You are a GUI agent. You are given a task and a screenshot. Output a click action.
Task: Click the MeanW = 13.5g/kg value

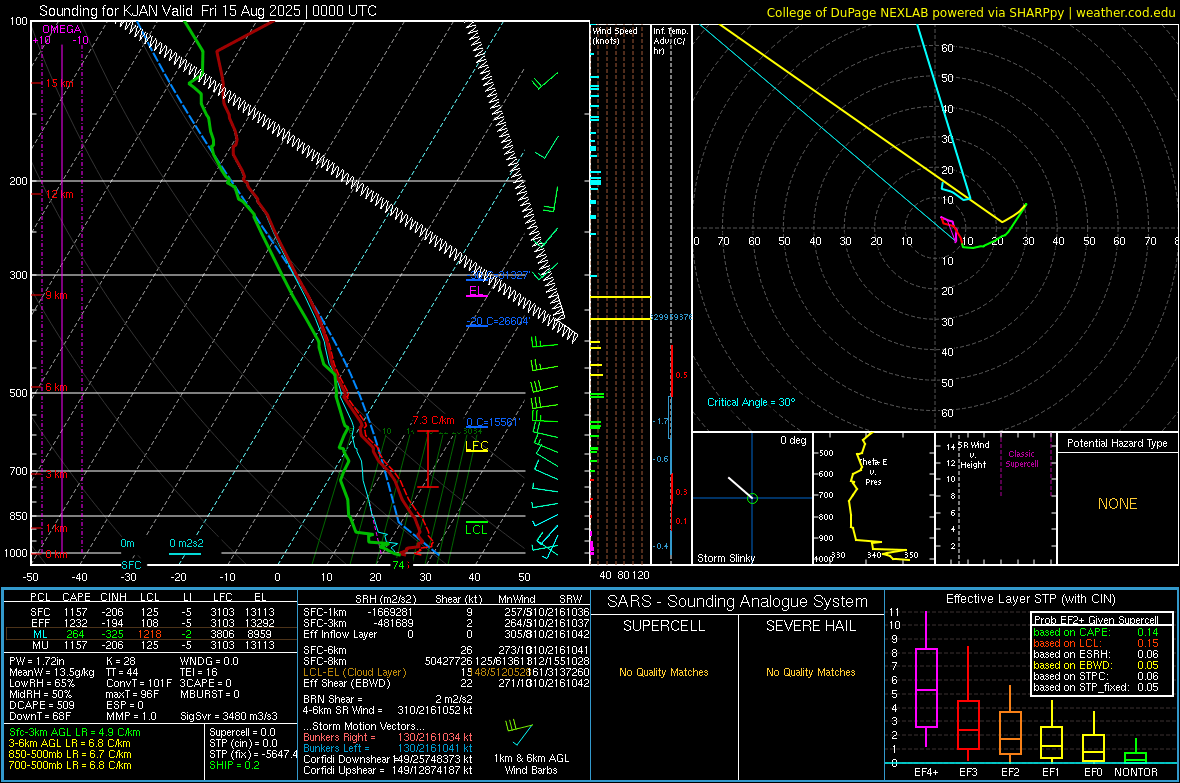coord(52,672)
